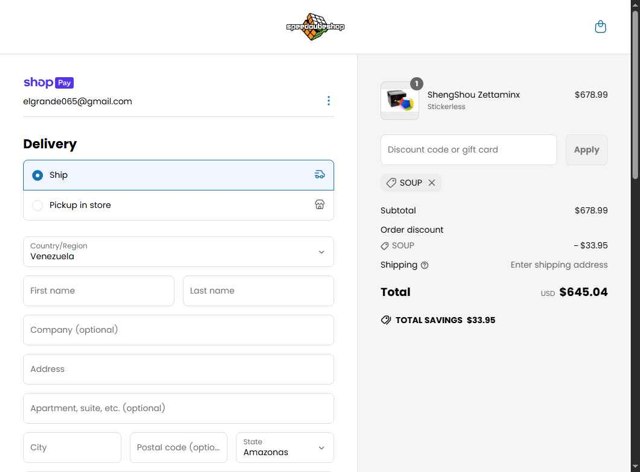Open the shopping bag cart icon

point(600,27)
